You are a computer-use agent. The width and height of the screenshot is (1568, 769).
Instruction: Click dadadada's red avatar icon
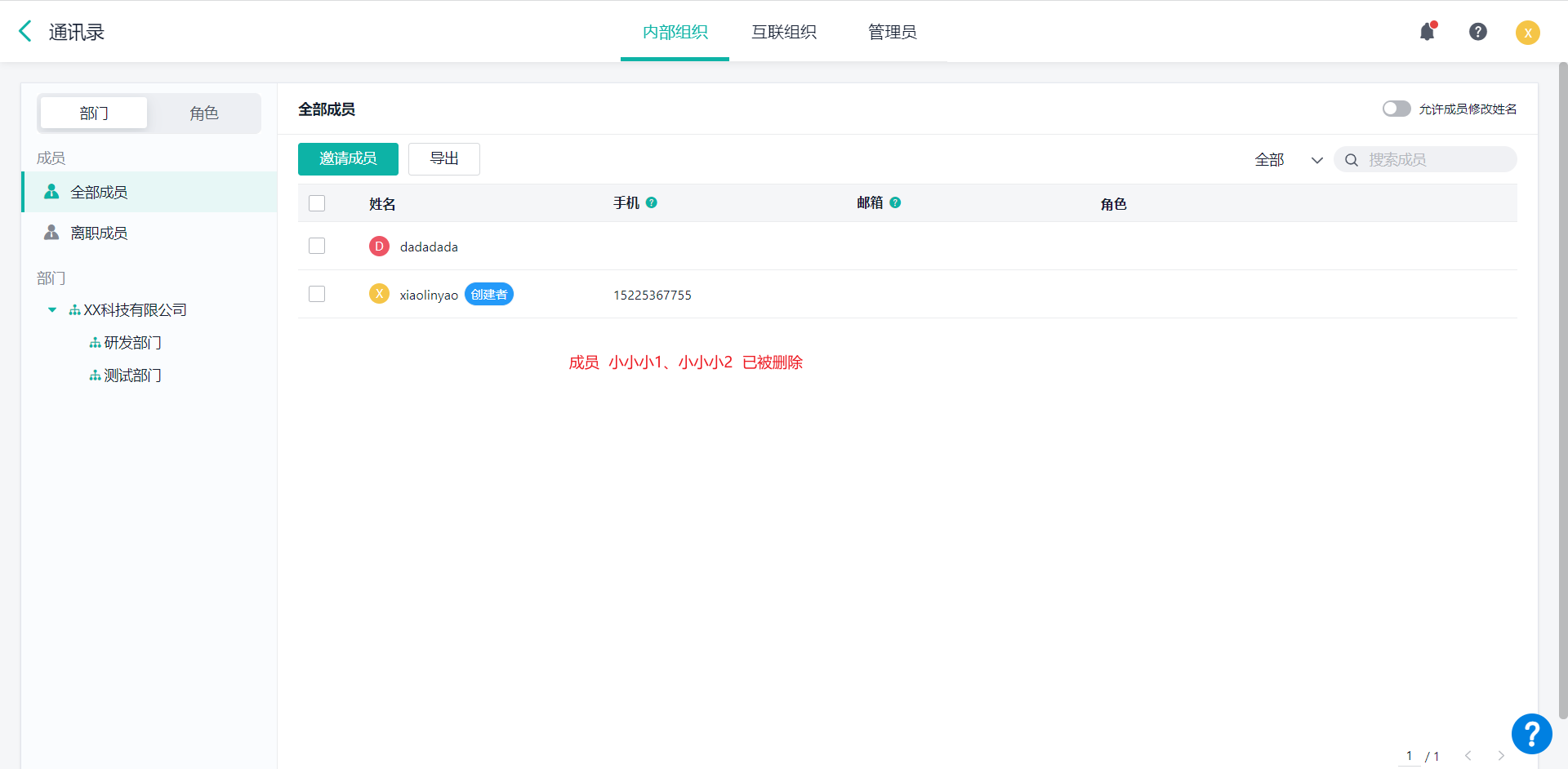[379, 247]
